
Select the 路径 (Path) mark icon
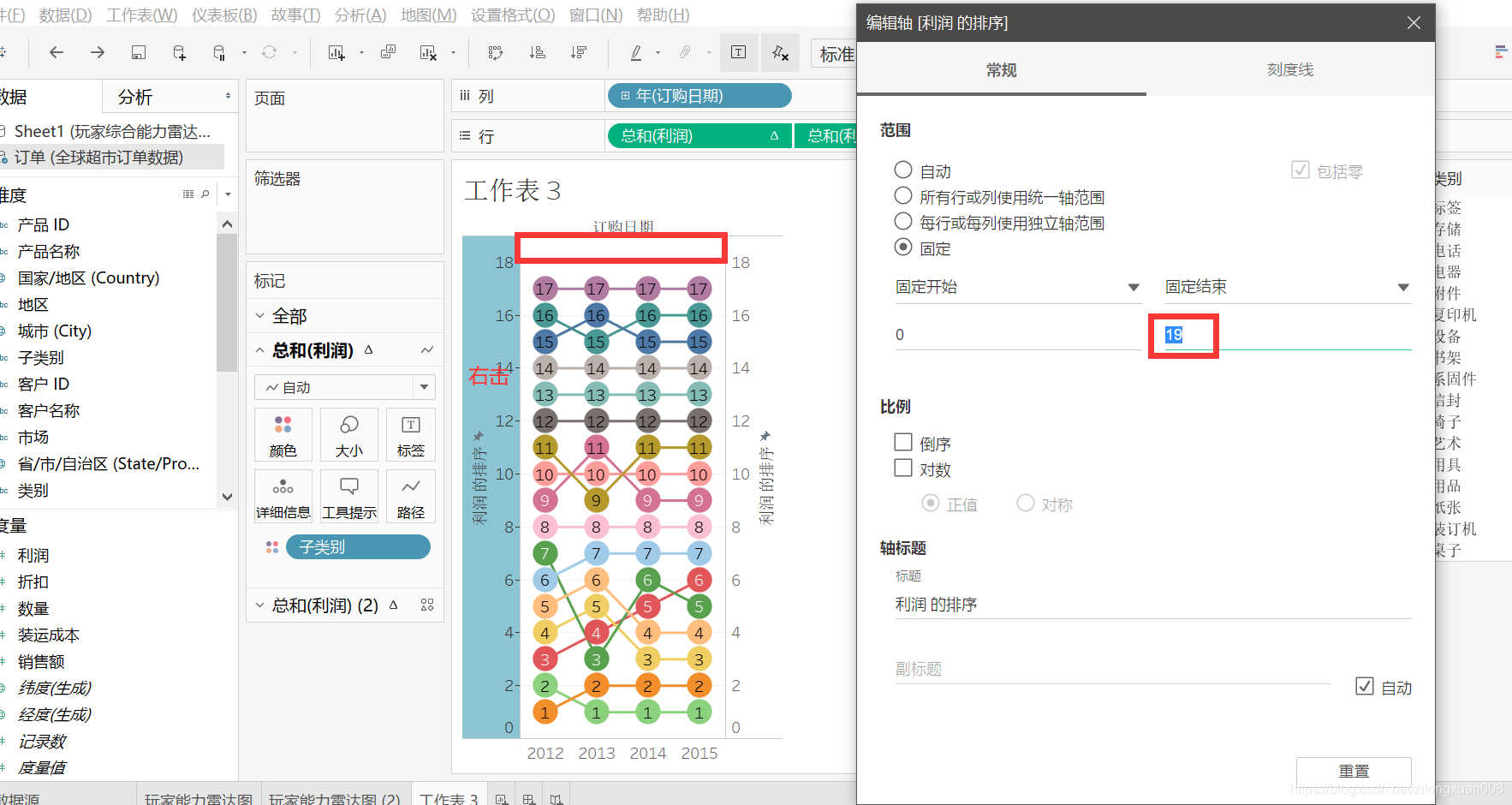point(410,496)
